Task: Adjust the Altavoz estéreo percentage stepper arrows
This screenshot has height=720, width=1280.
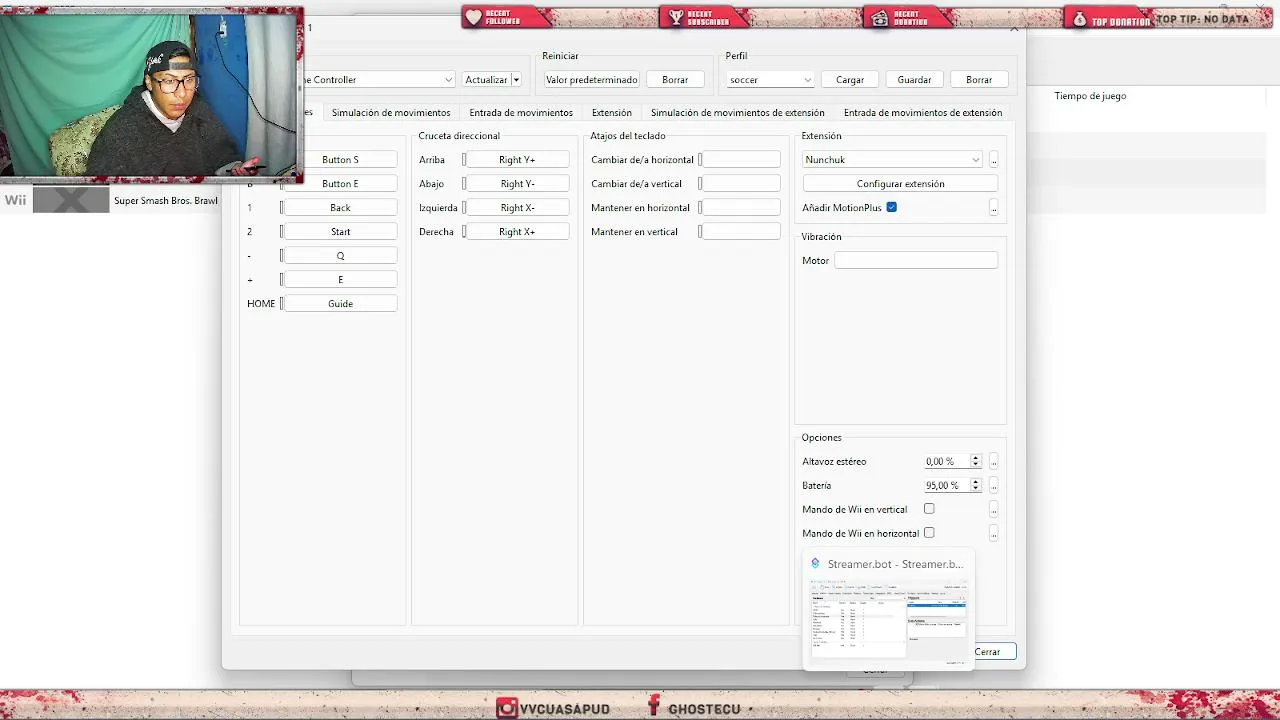Action: click(976, 462)
